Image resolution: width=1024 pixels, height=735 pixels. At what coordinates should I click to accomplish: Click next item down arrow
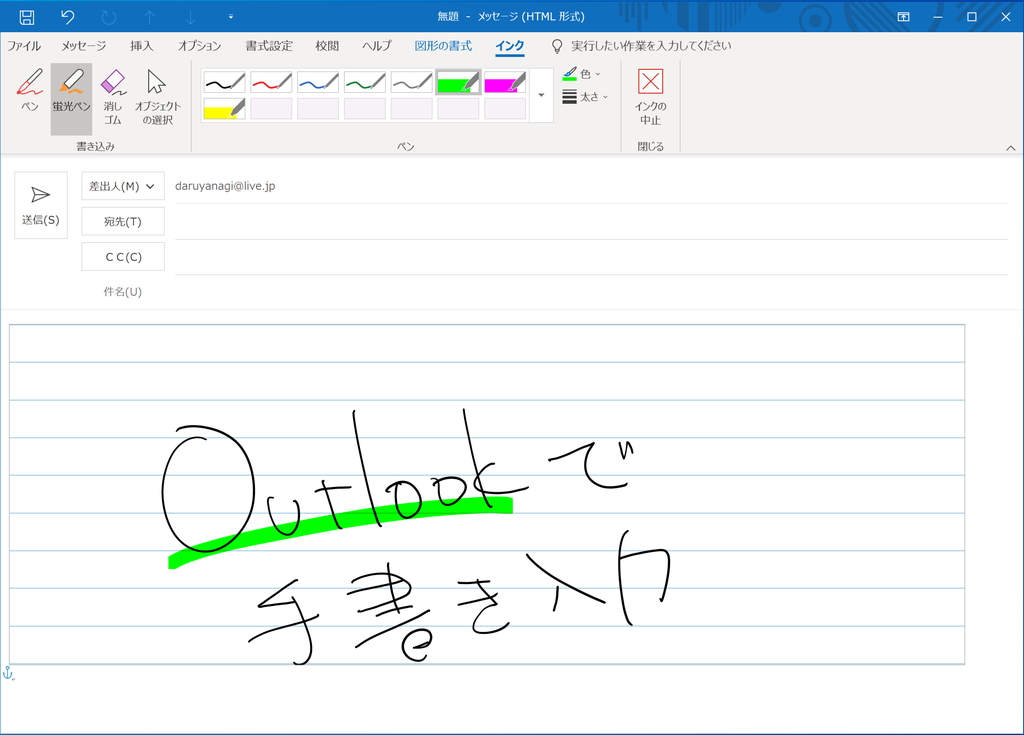point(190,17)
